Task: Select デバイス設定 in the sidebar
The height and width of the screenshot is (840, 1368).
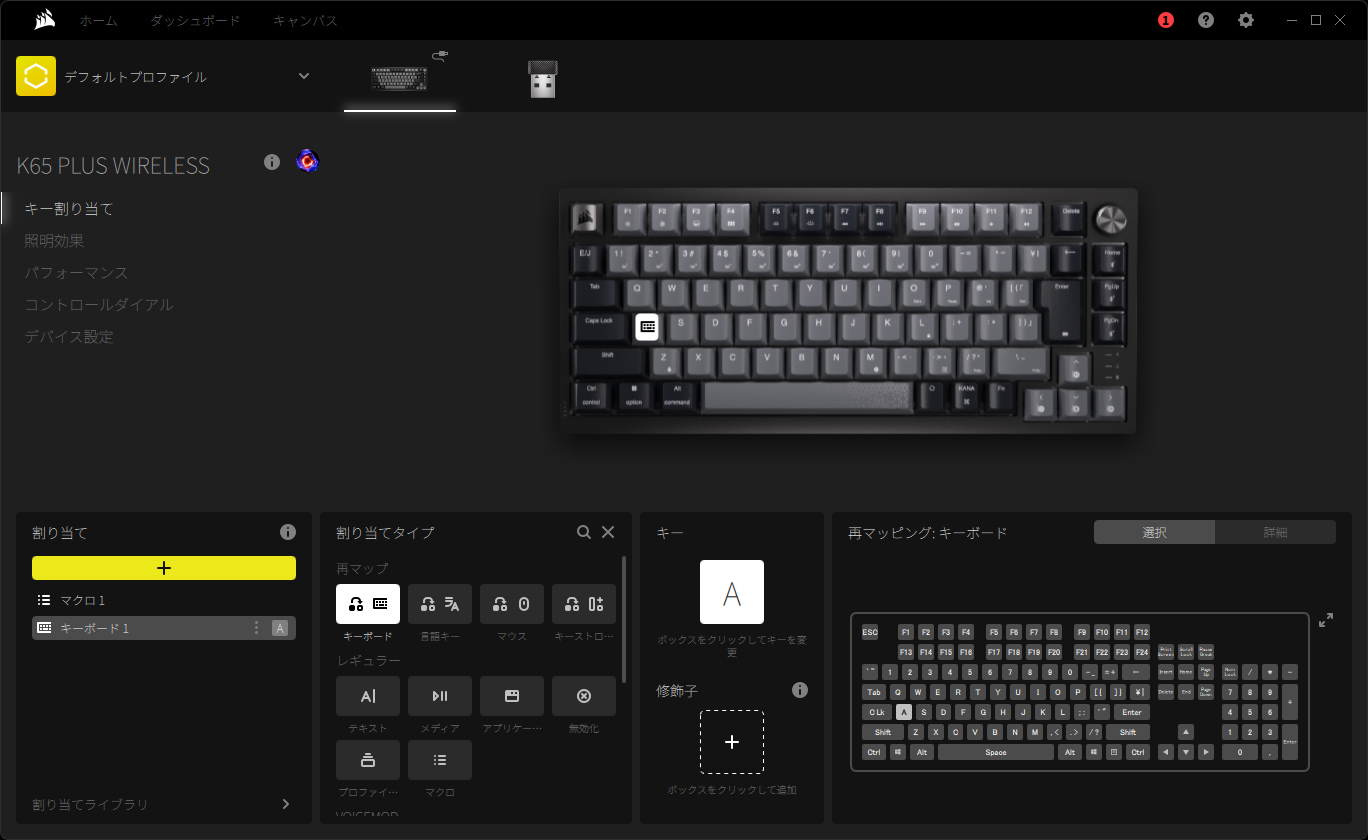Action: point(69,337)
